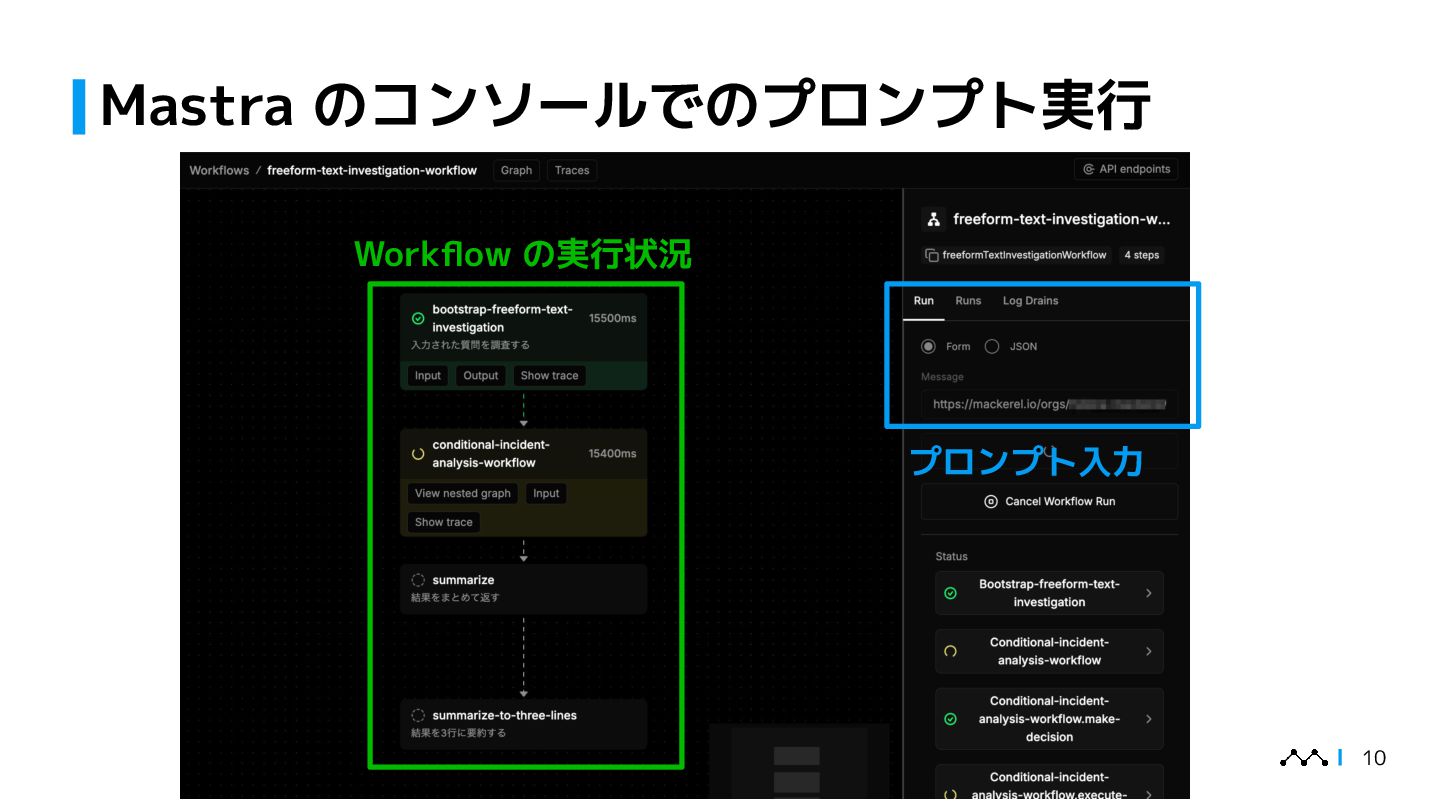
Task: Click the Status heading label
Action: pos(952,556)
